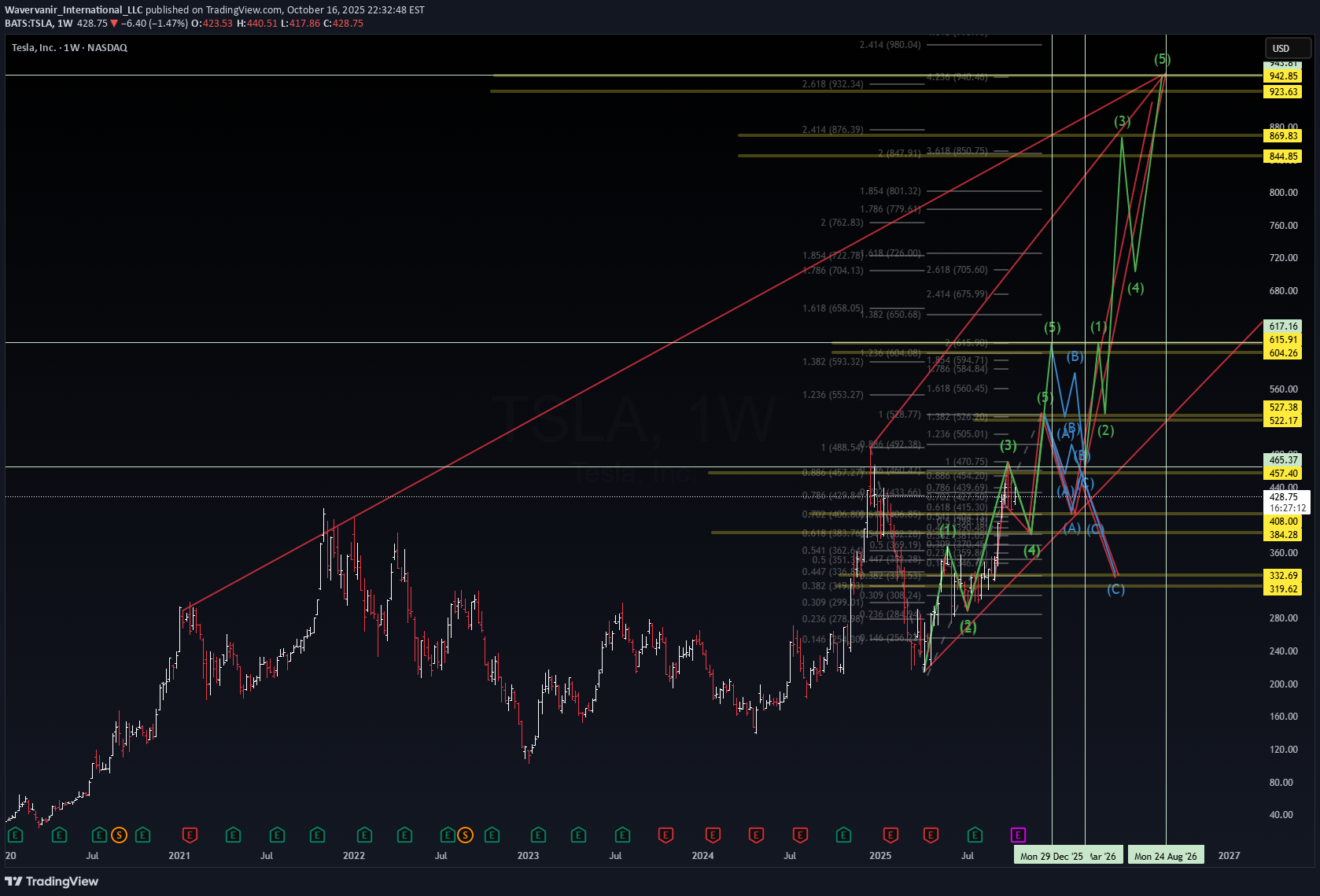Click the orange split S icon in 2020

point(119,835)
